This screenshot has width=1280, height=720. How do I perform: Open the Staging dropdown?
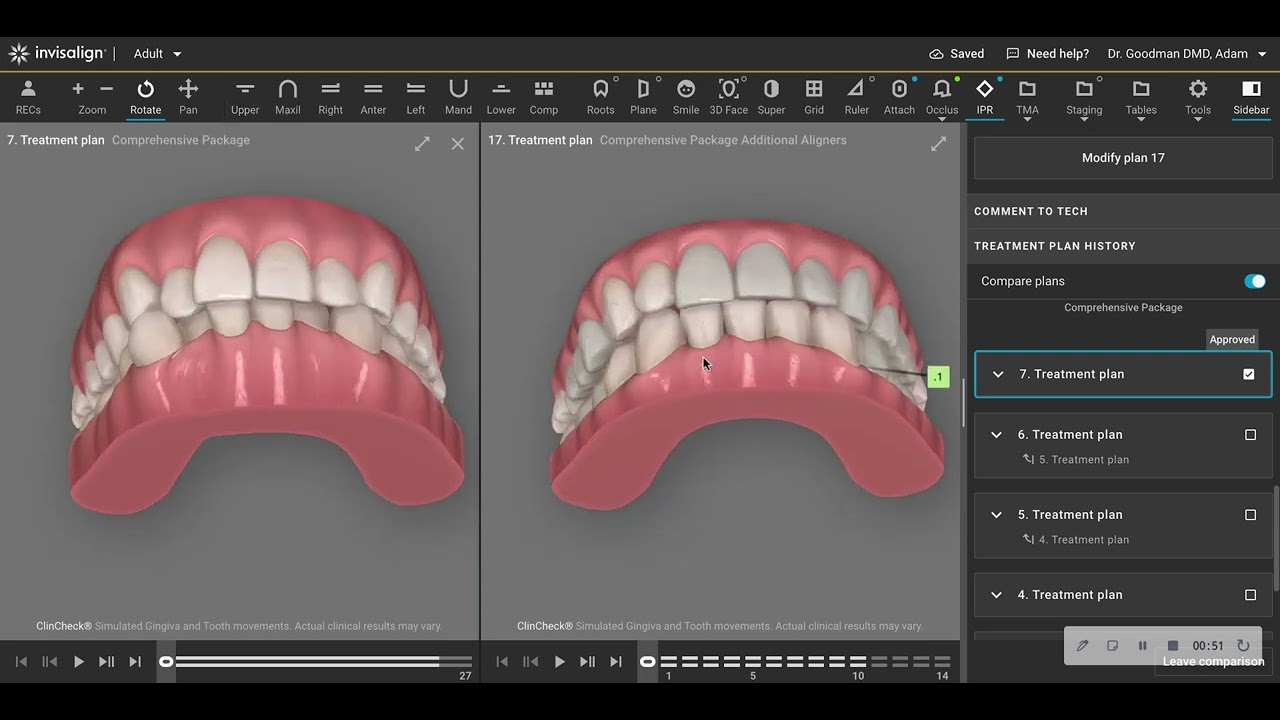[x=1084, y=99]
